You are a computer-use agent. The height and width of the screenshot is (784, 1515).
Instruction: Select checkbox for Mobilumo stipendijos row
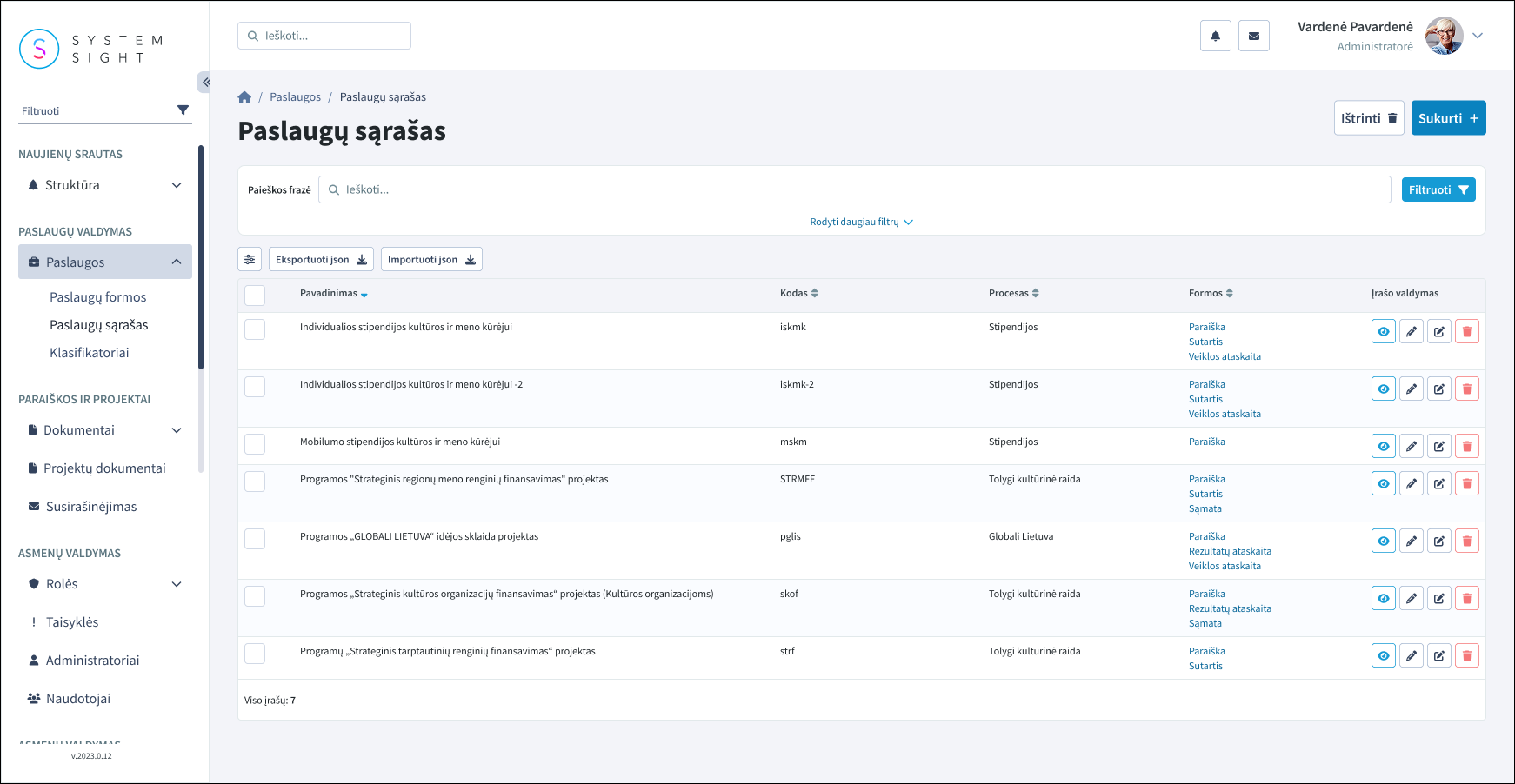[x=255, y=443]
